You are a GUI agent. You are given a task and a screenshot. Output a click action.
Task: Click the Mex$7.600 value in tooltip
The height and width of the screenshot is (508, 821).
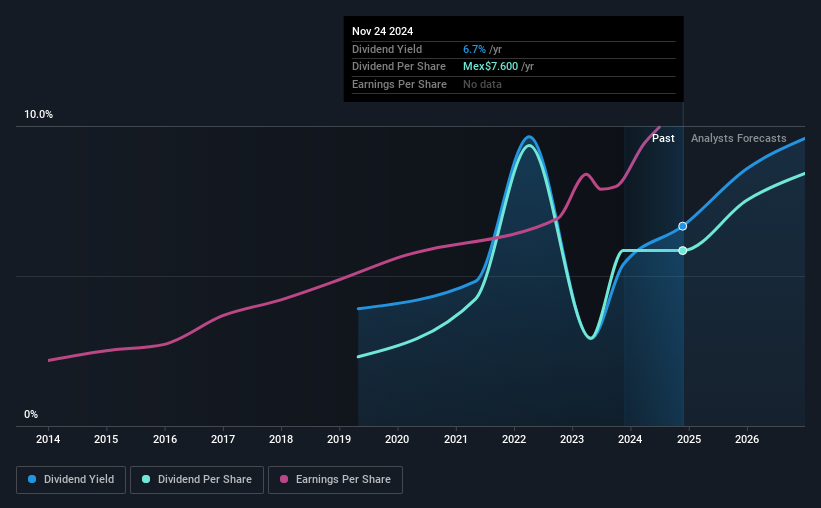click(491, 67)
